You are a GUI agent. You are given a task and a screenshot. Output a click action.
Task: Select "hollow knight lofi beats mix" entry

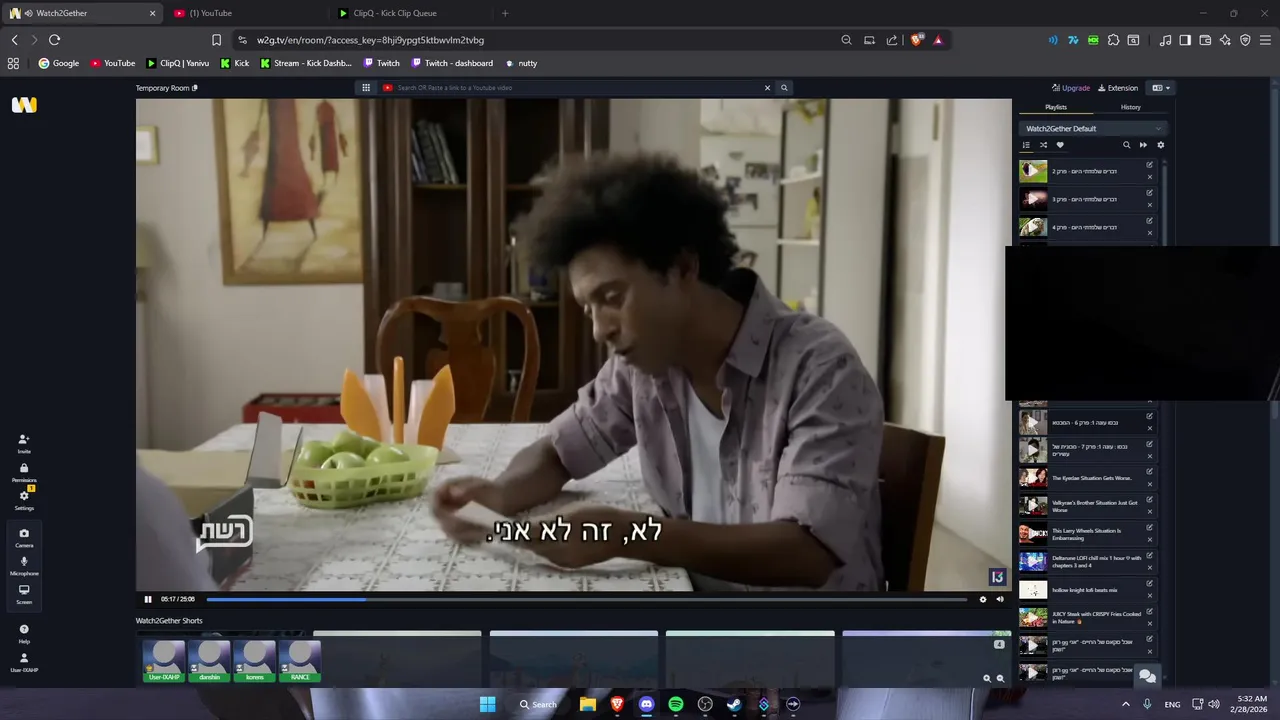click(1084, 590)
